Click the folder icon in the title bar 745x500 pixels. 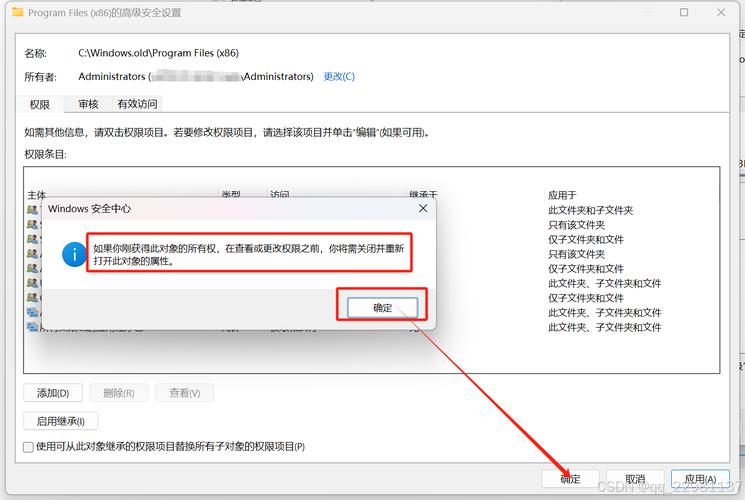coord(18,12)
